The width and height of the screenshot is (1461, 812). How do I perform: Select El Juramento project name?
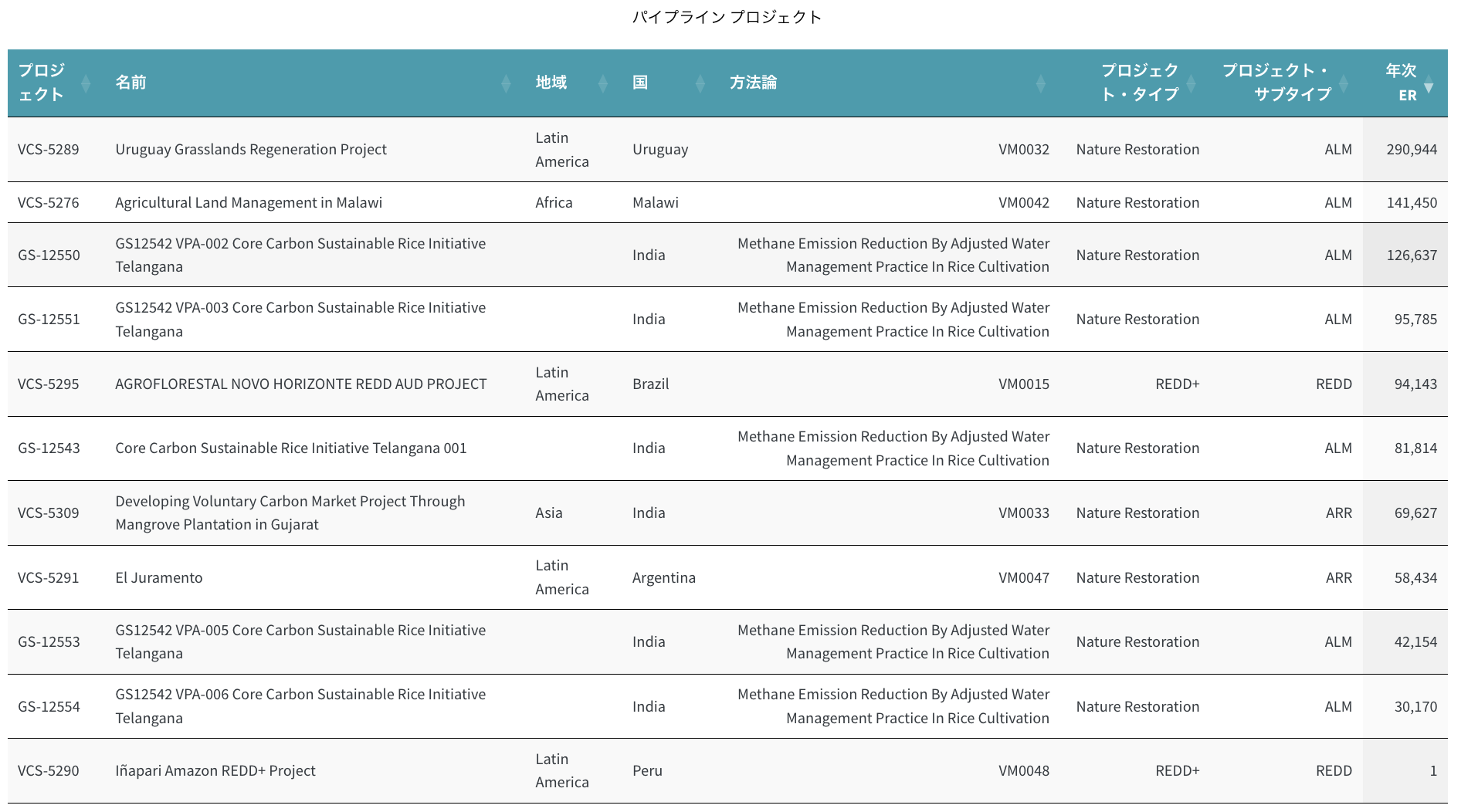(x=159, y=578)
